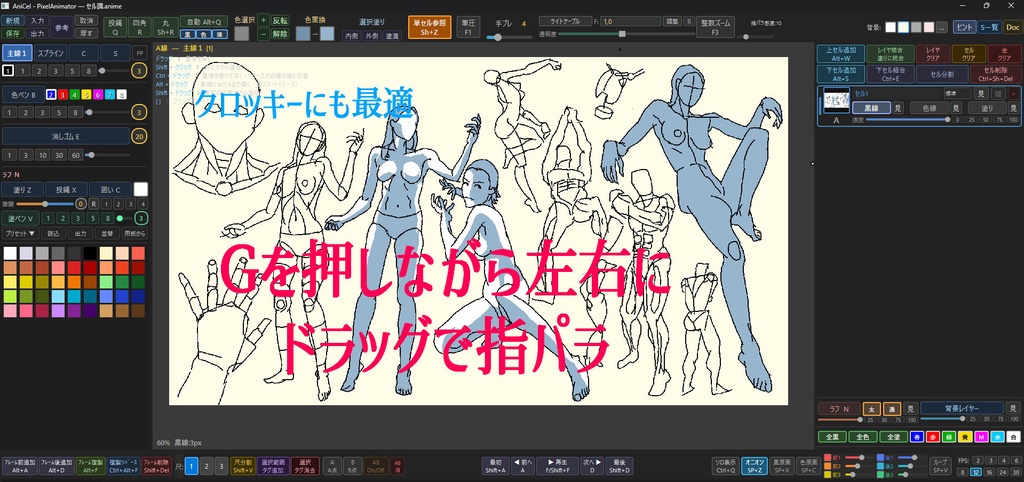Viewport: 1024px width, 482px height.
Task: Open more background colors with the … button
Action: coord(941,27)
